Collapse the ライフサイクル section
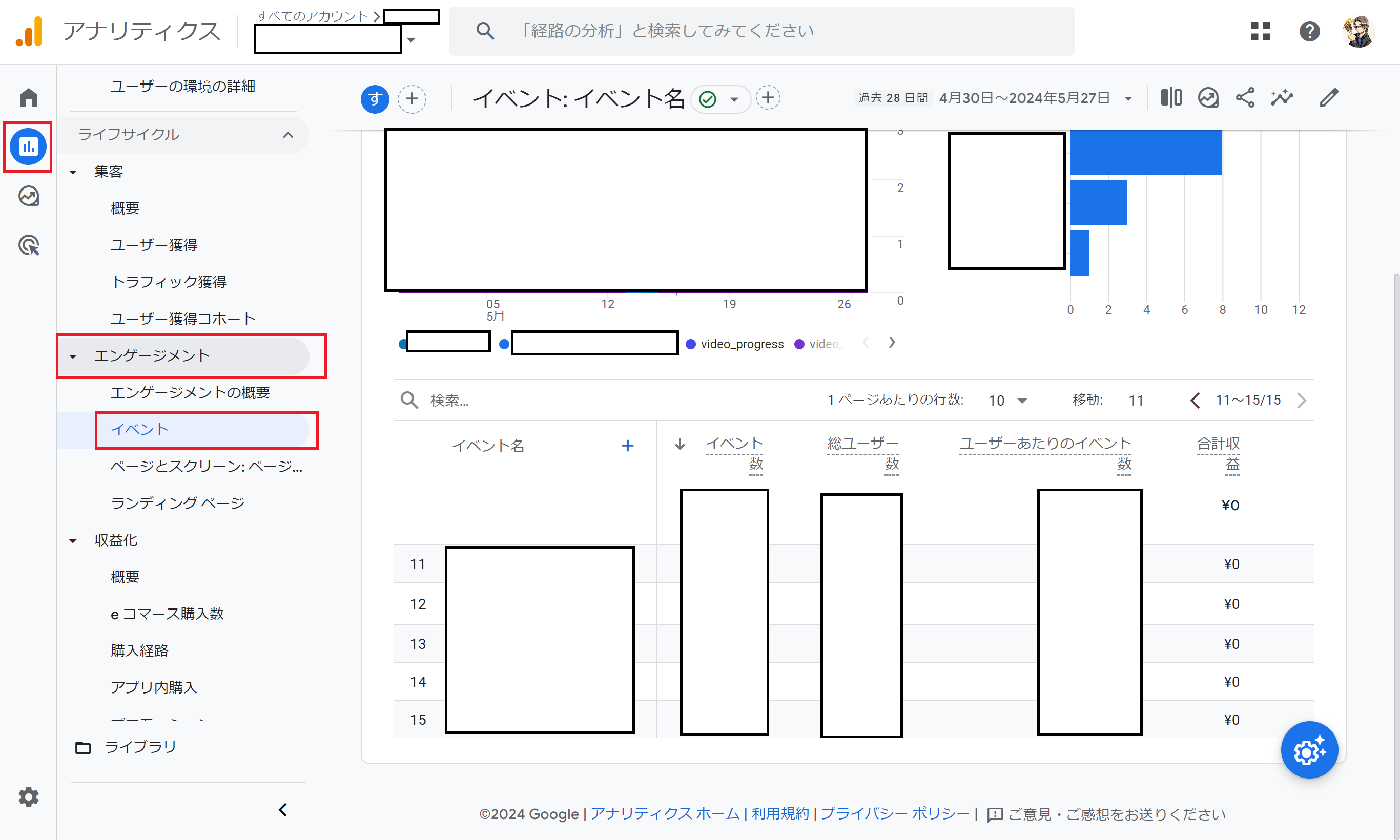The image size is (1400, 840). (x=289, y=135)
